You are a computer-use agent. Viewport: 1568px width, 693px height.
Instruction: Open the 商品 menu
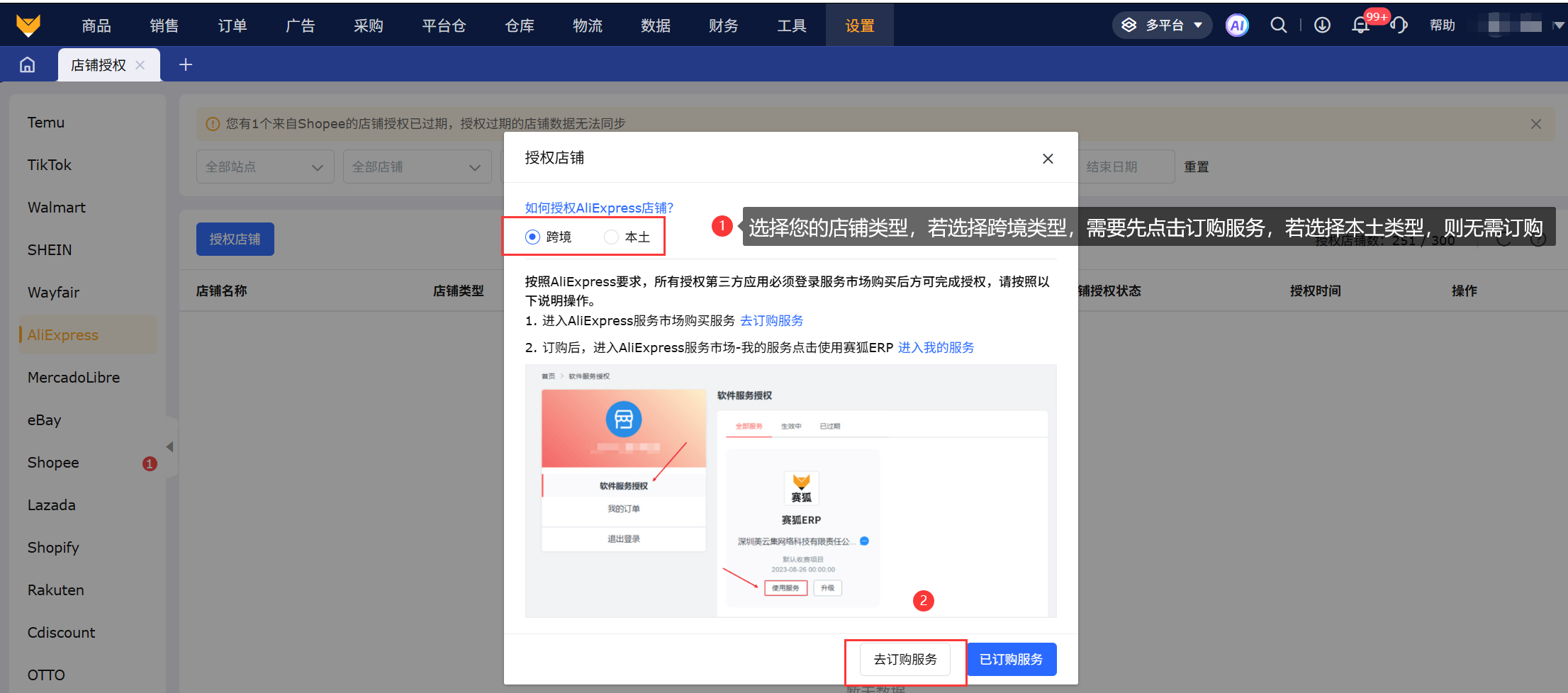96,26
